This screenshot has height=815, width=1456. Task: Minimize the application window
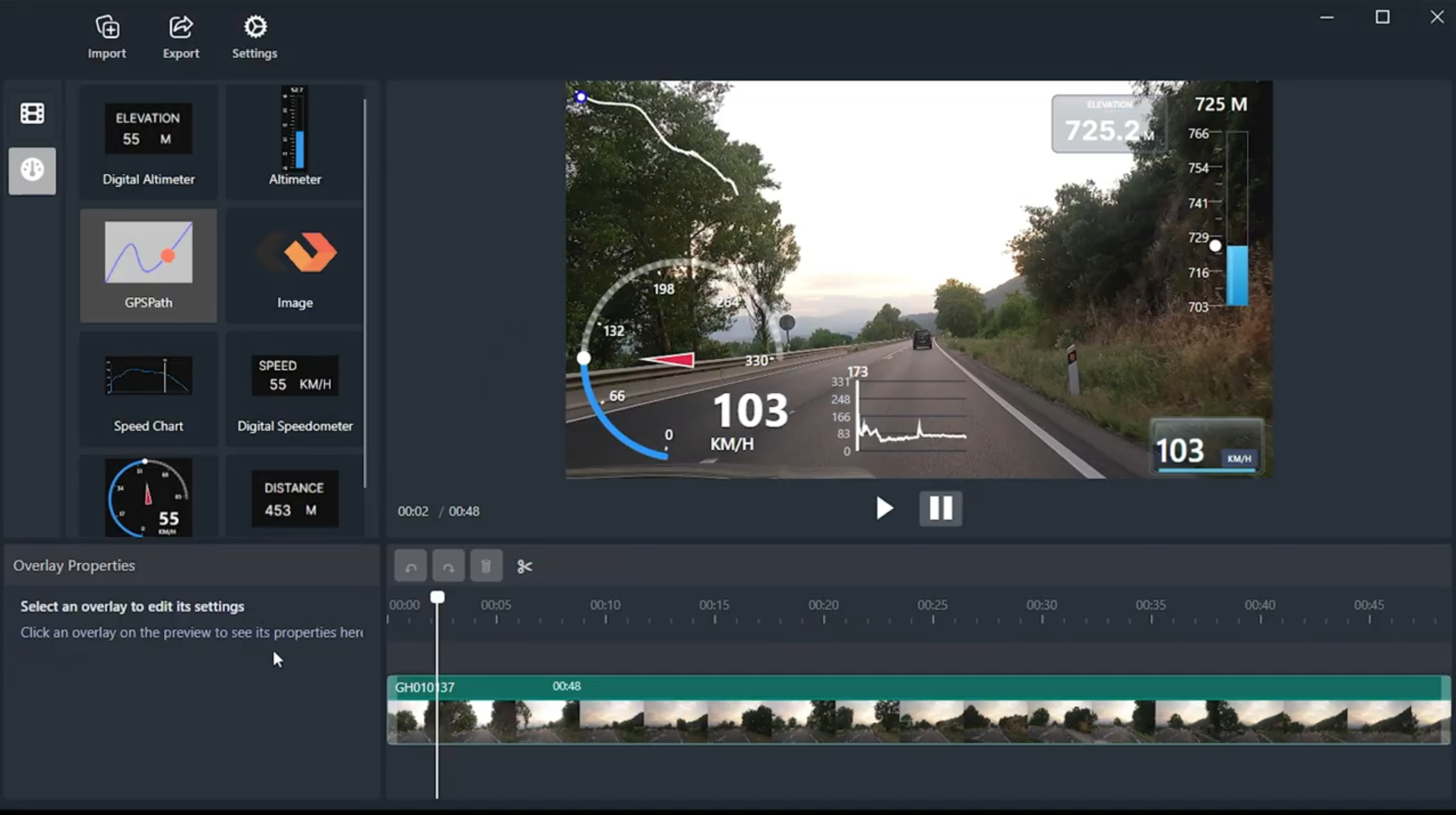[x=1327, y=17]
